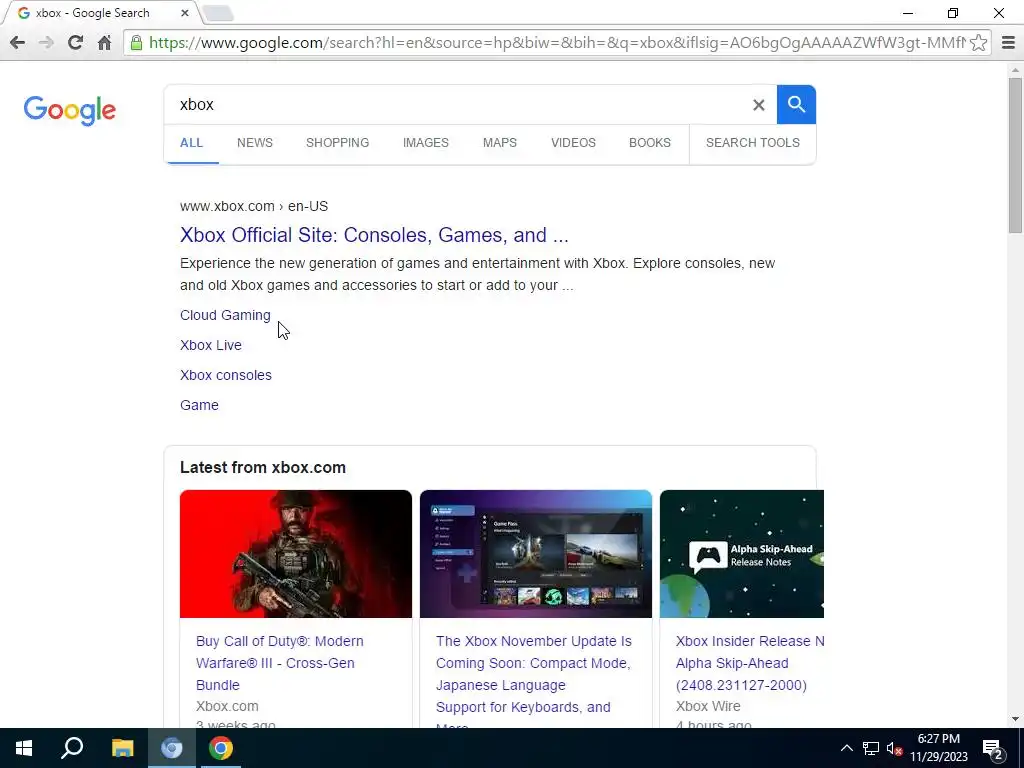Open the Xbox Official Site result
This screenshot has height=768, width=1024.
(374, 235)
